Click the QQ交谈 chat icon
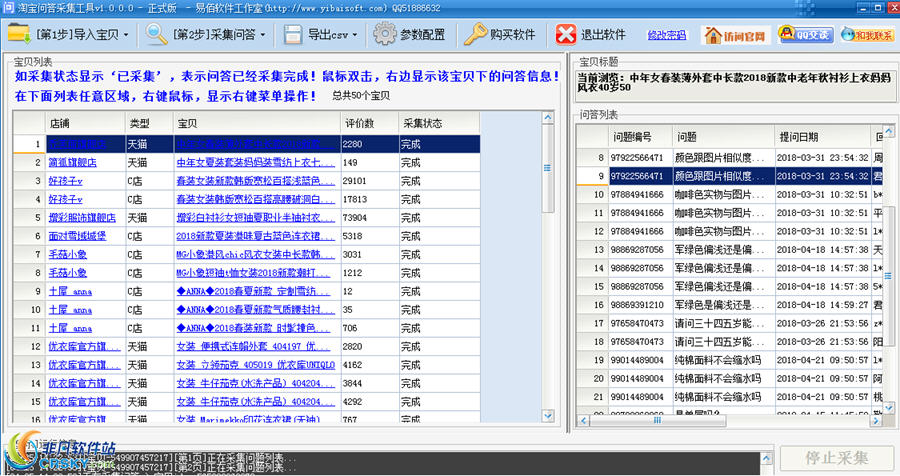 [x=806, y=34]
